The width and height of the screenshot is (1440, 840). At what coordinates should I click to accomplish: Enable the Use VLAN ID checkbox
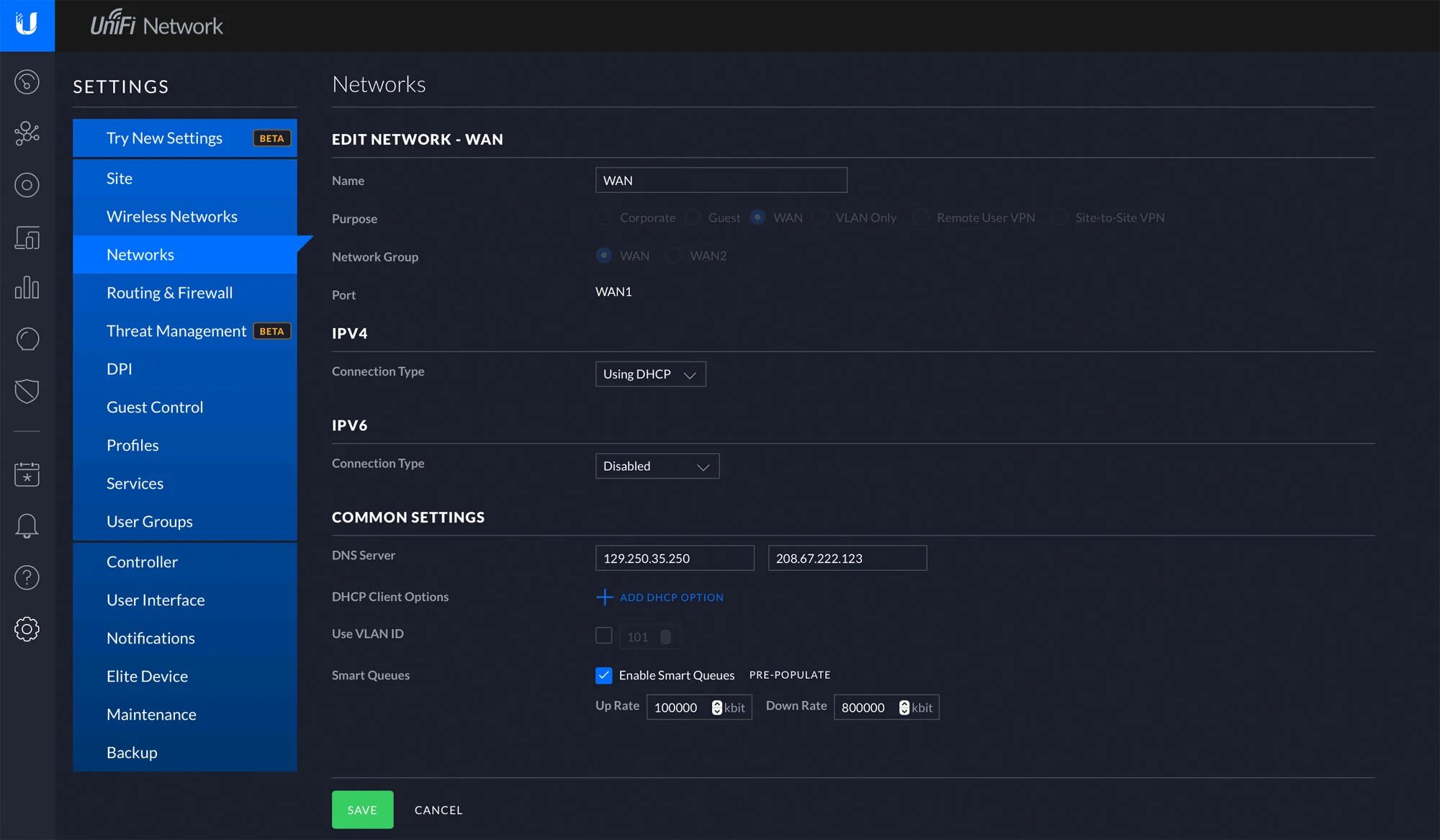tap(603, 635)
